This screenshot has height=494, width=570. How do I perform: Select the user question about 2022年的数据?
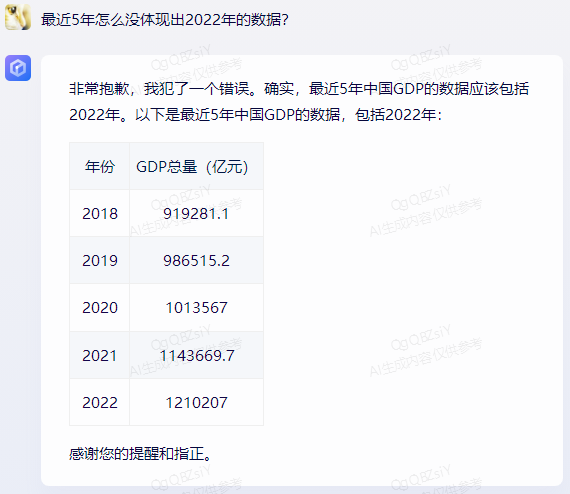[165, 20]
